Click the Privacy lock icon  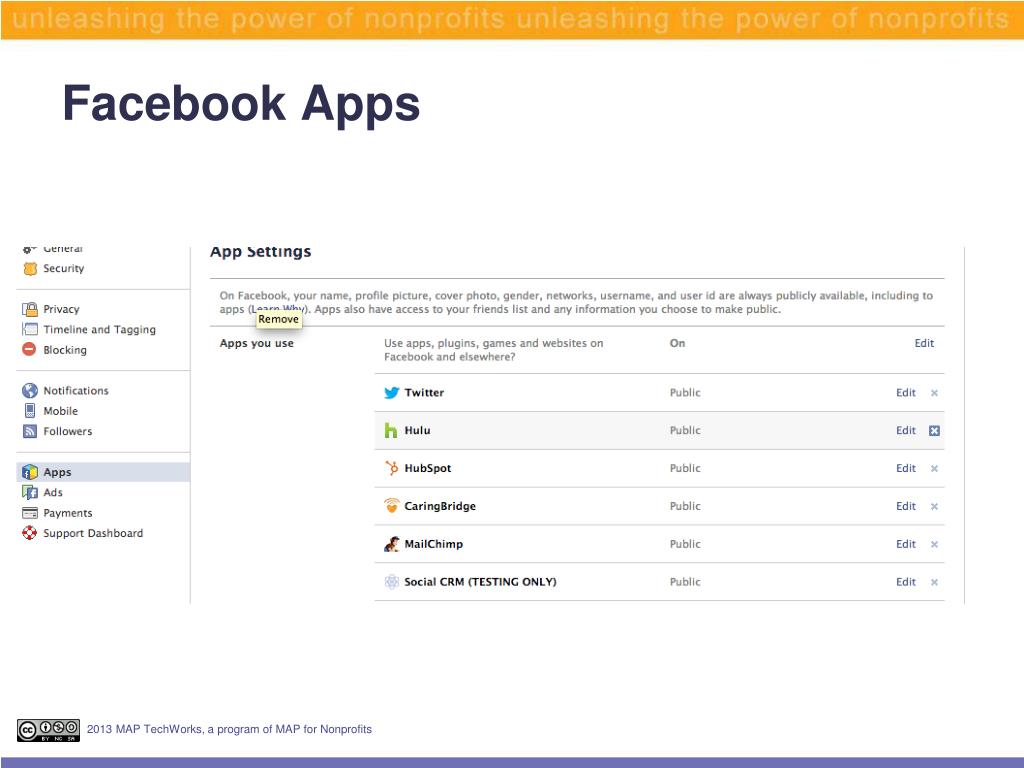click(30, 309)
